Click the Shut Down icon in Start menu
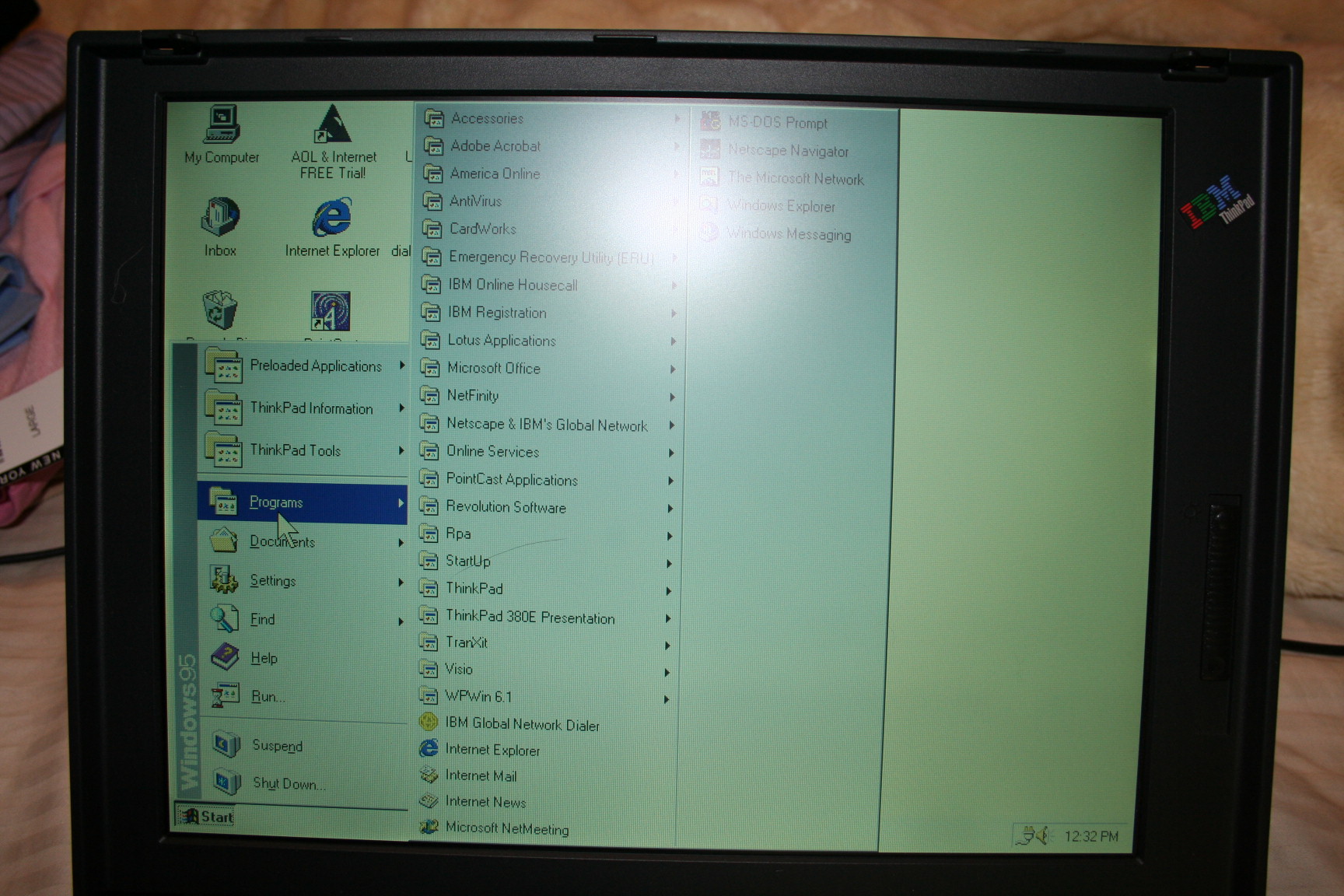Viewport: 1344px width, 896px height. 227,782
